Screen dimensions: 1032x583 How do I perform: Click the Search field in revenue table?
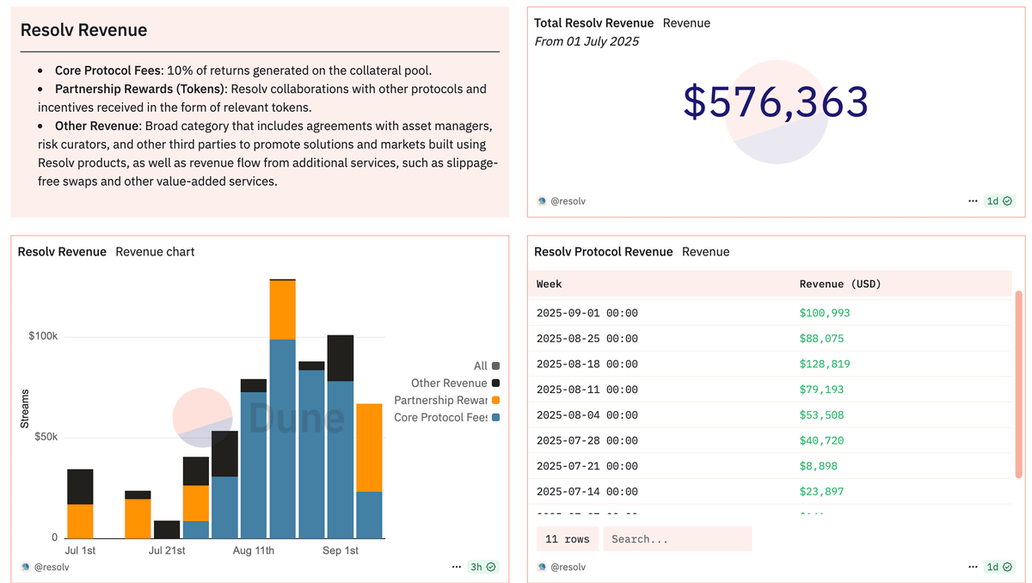677,539
